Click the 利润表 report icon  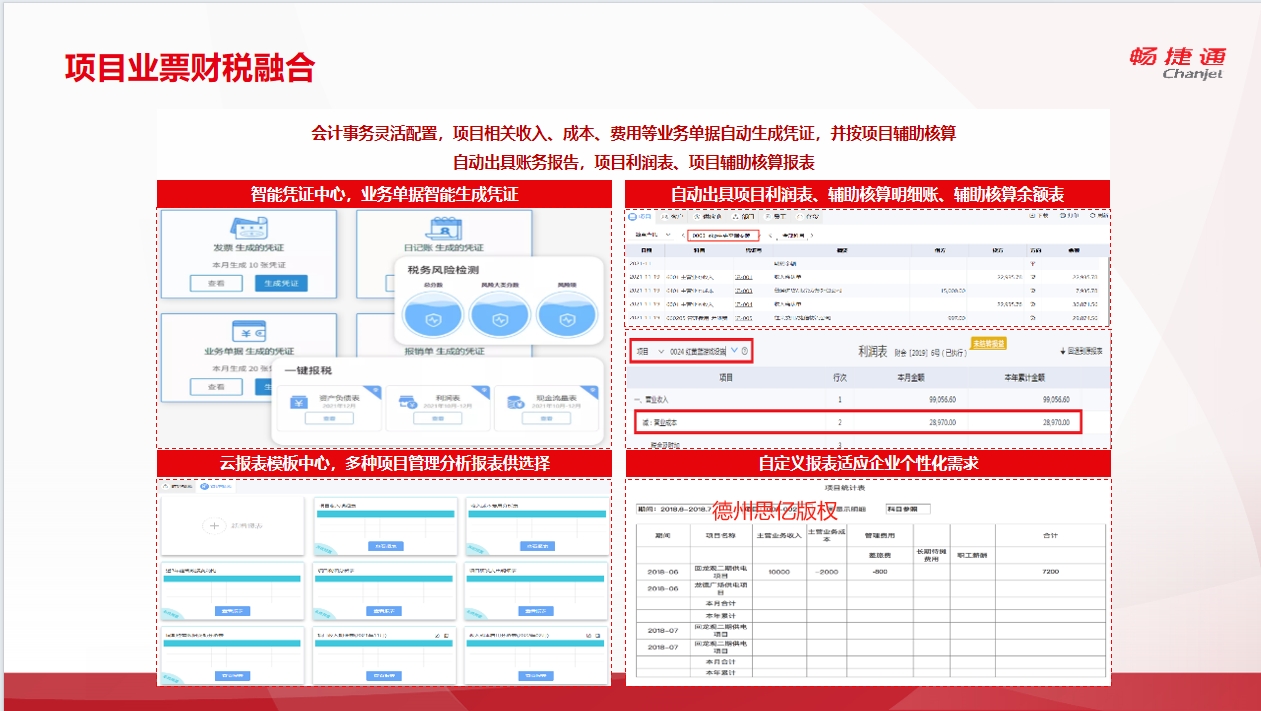[x=407, y=402]
